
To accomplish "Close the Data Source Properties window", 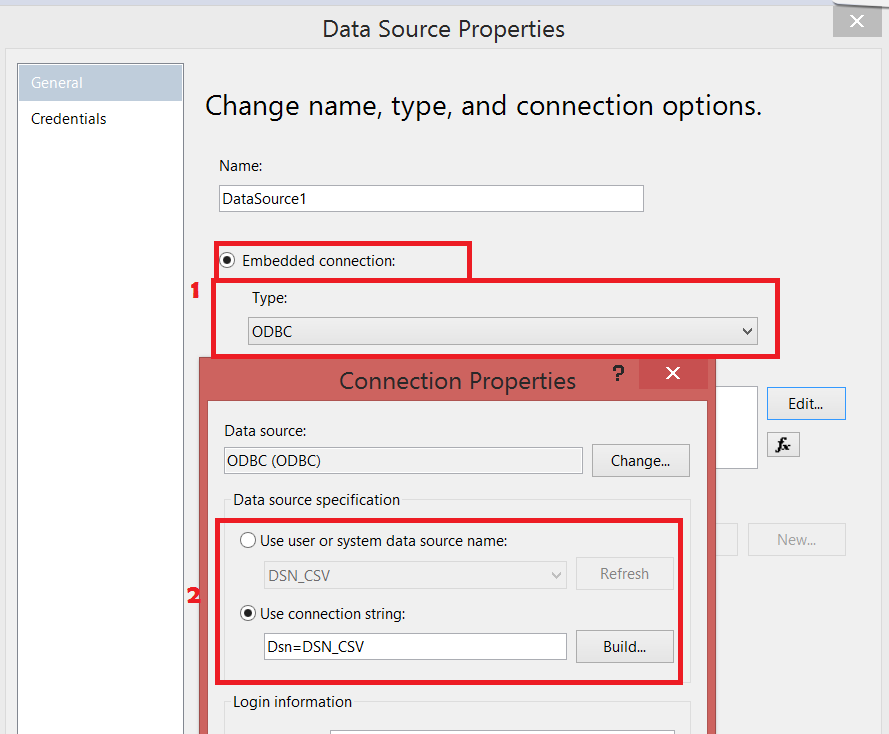I will point(856,22).
